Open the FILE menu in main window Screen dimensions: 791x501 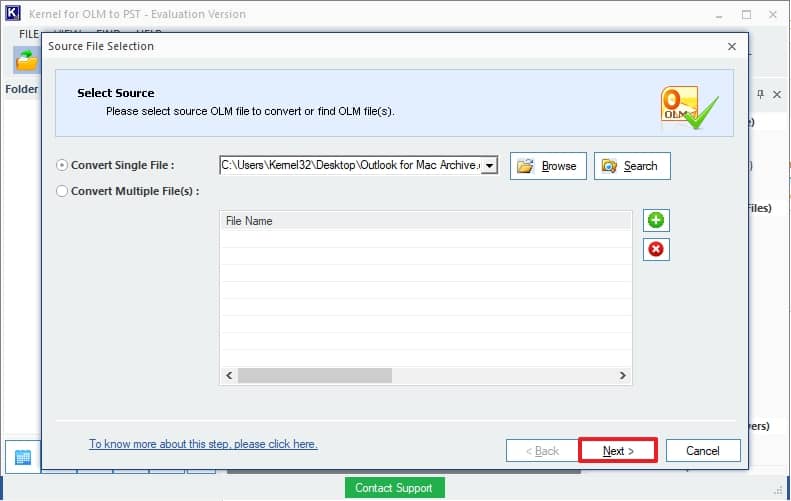29,34
